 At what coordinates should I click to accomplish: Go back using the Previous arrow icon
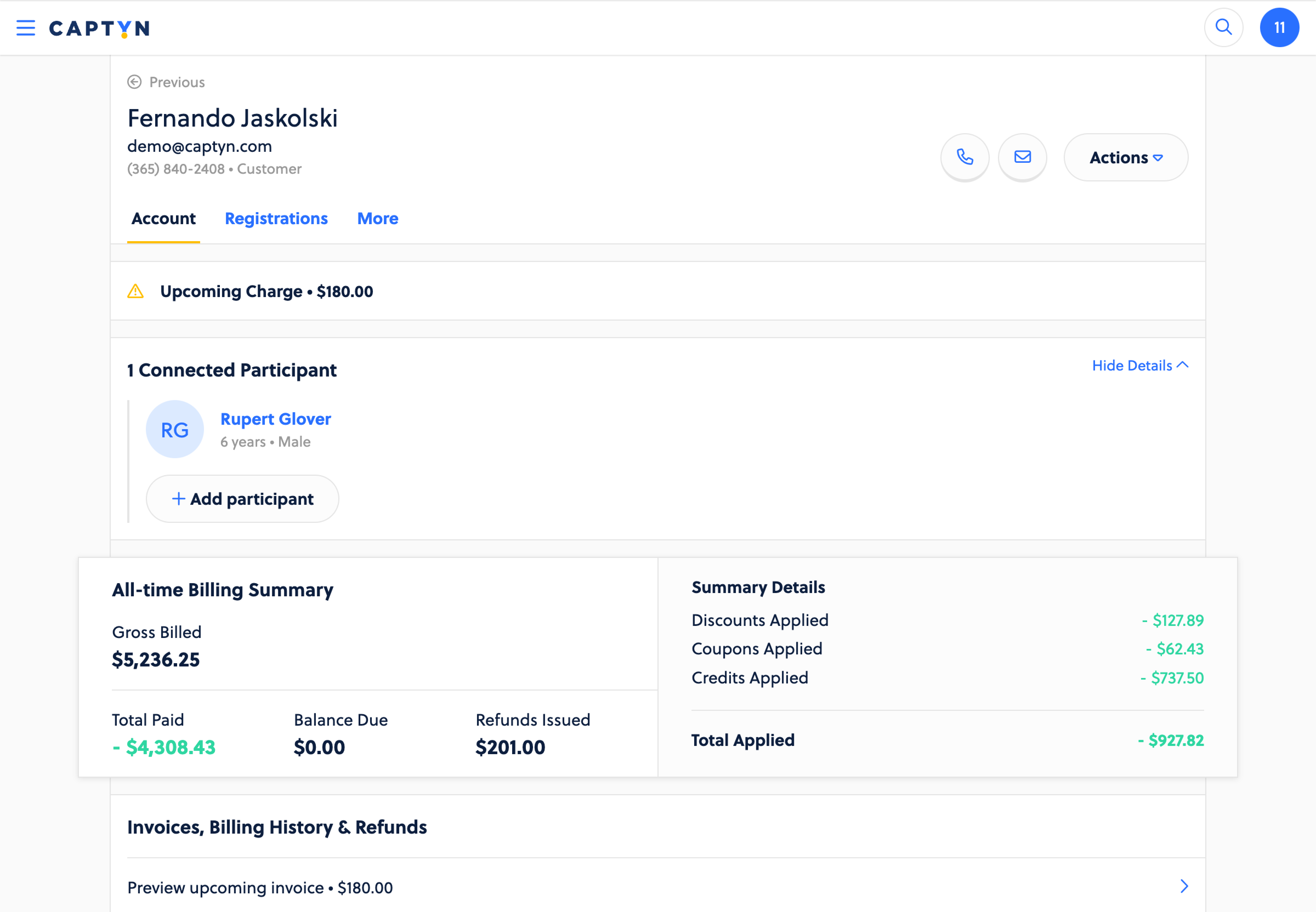click(x=134, y=82)
